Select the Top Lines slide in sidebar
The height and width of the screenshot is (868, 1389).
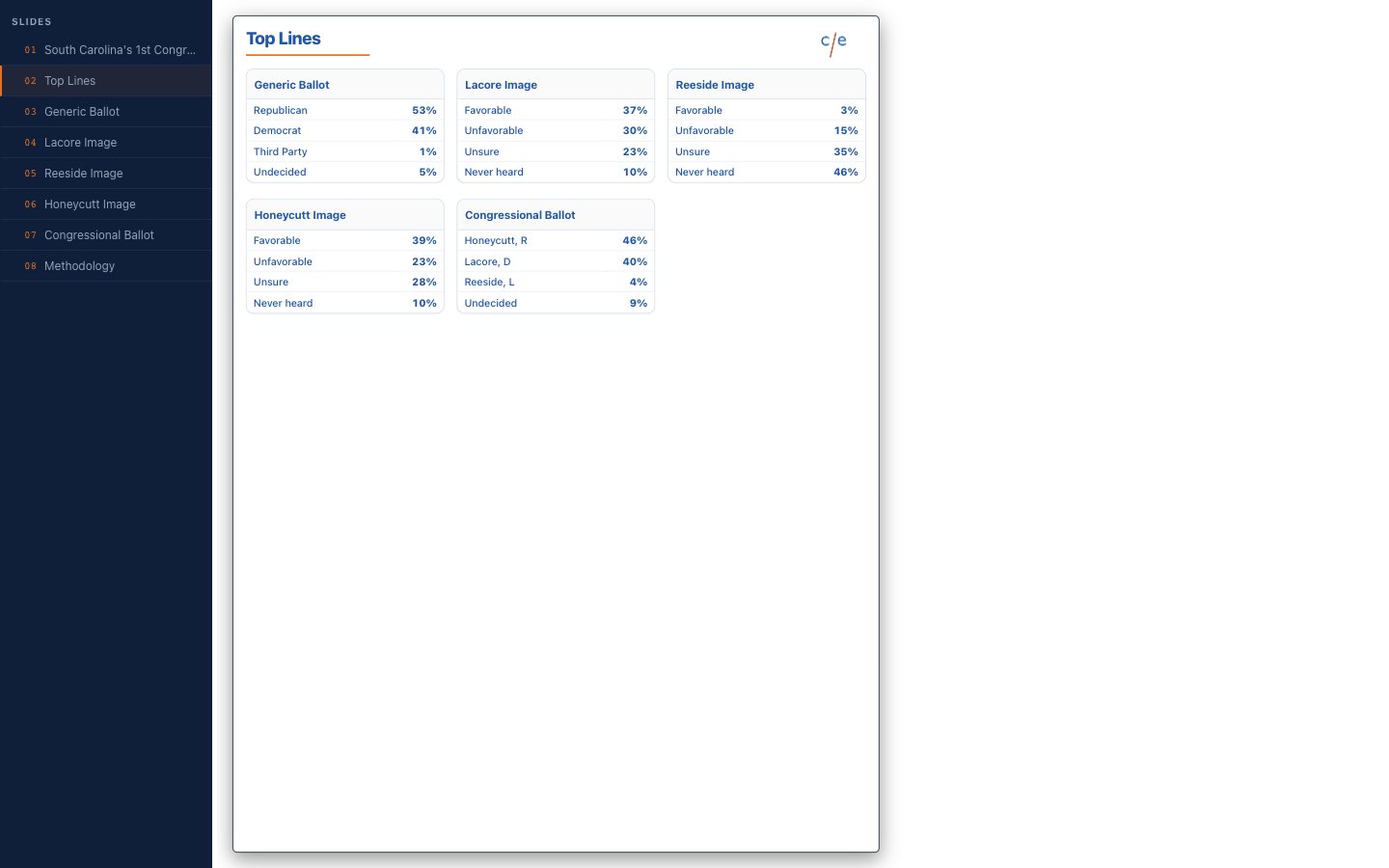(106, 81)
